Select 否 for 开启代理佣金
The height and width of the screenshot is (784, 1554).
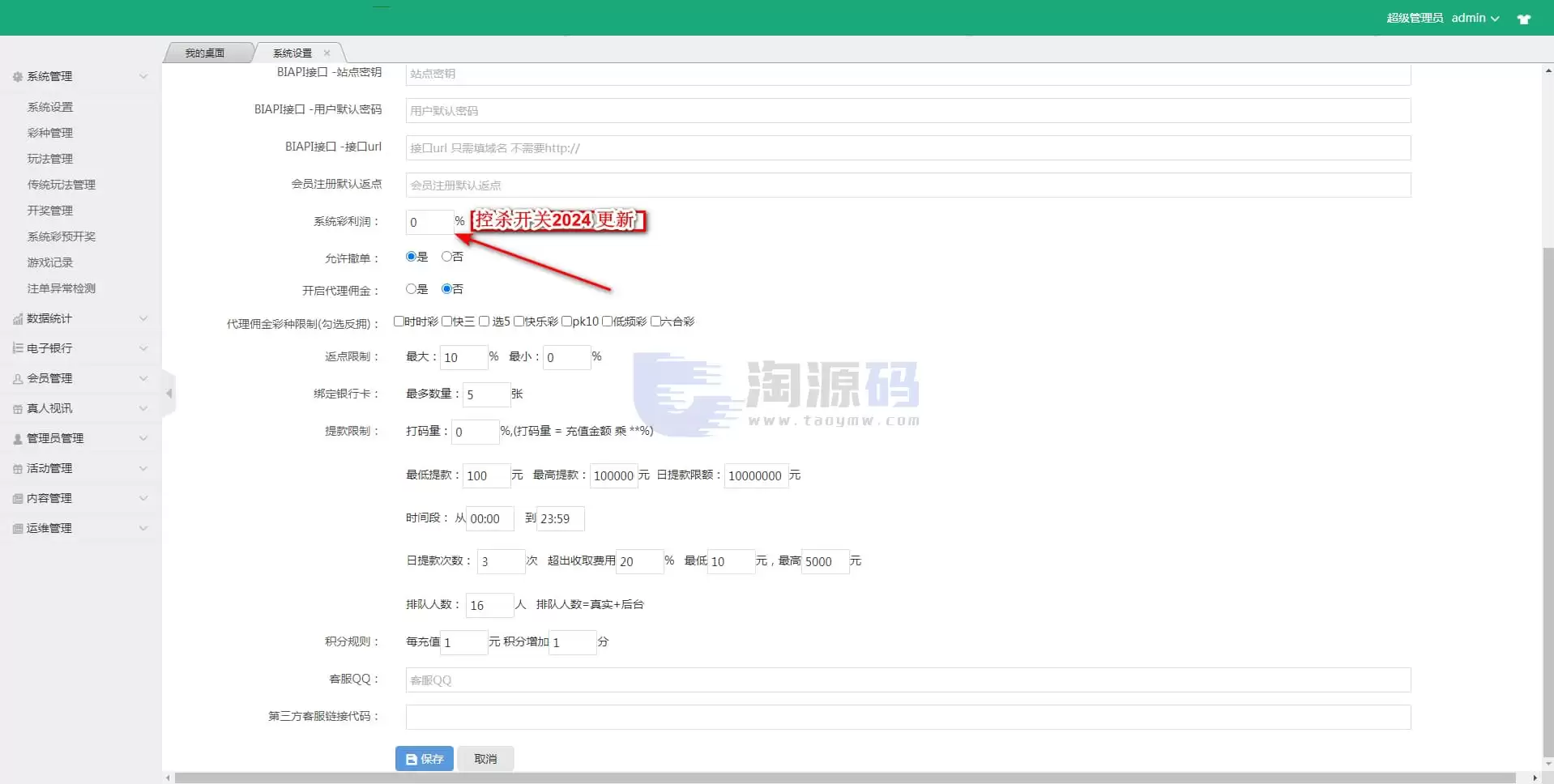click(x=446, y=289)
